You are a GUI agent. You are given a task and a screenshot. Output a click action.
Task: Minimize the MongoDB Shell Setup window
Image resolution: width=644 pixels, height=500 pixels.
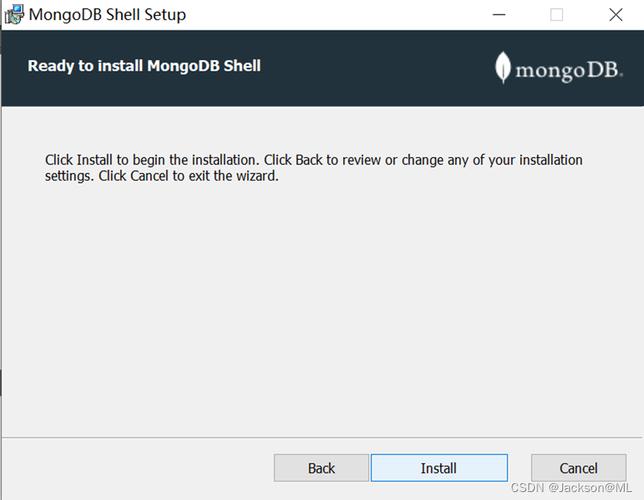499,15
